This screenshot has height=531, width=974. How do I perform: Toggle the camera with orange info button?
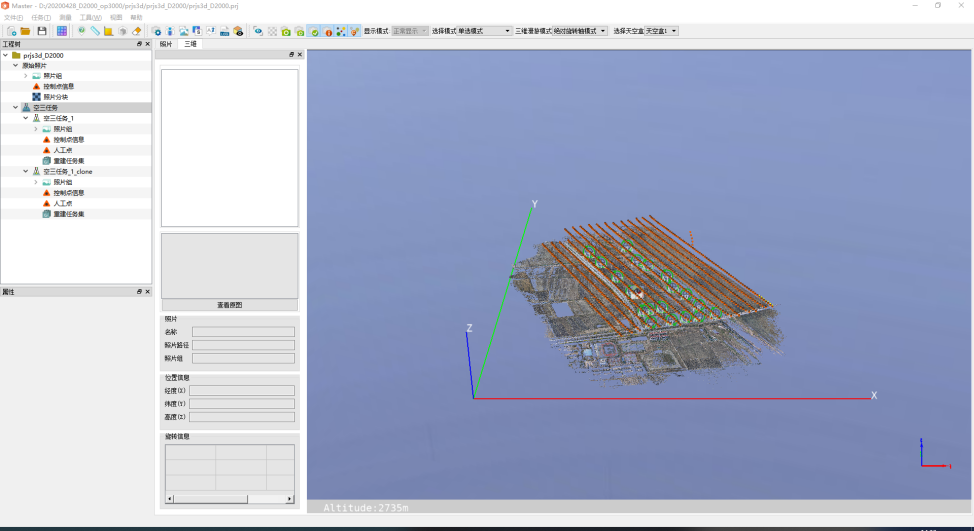tap(328, 31)
